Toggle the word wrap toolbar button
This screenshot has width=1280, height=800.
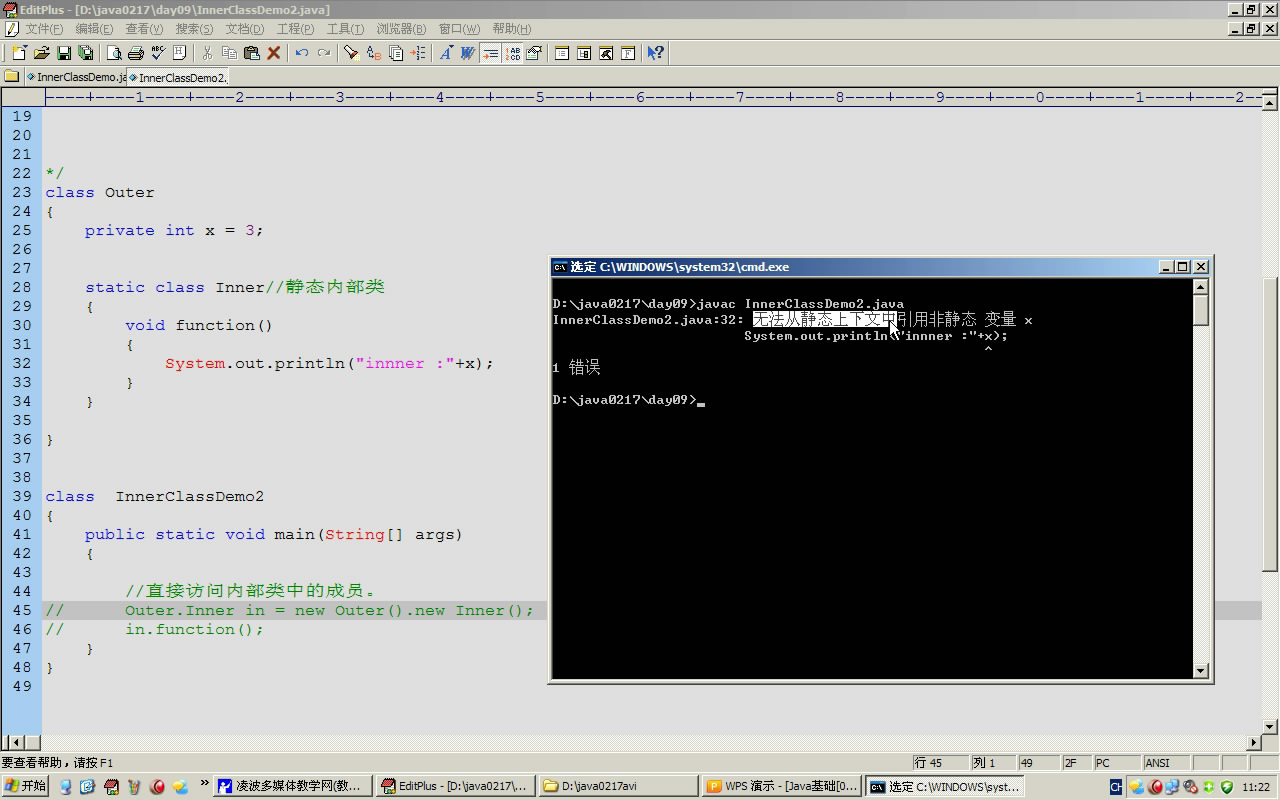[490, 53]
